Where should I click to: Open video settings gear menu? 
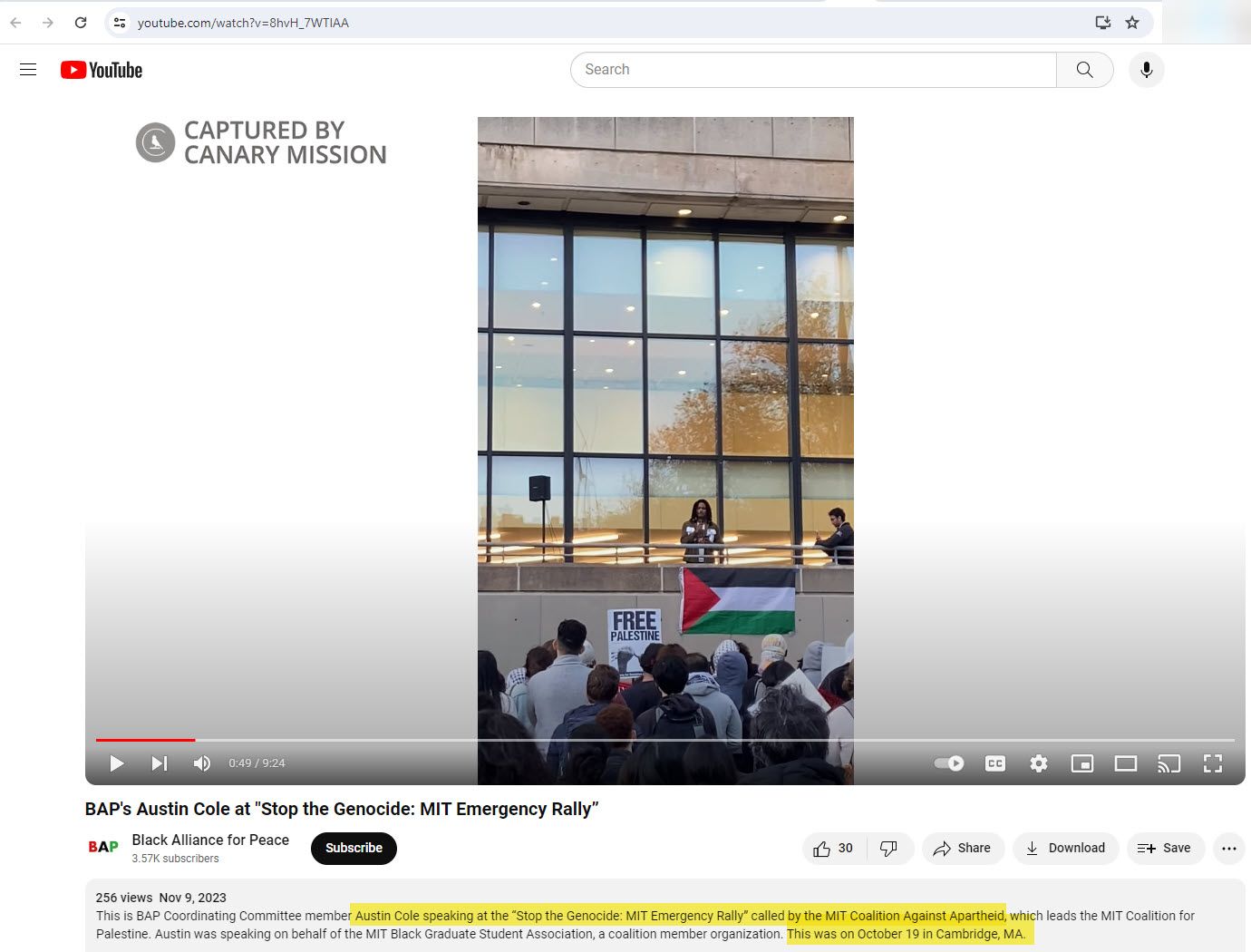[1039, 763]
